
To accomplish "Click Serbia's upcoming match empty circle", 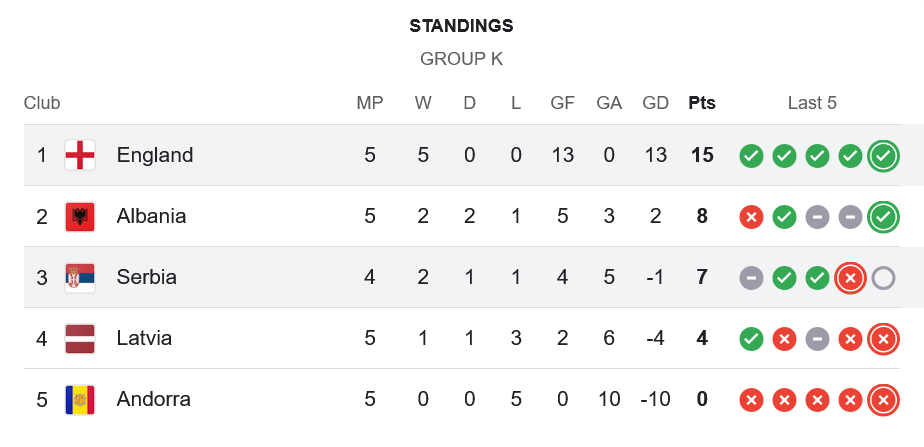I will (x=883, y=278).
